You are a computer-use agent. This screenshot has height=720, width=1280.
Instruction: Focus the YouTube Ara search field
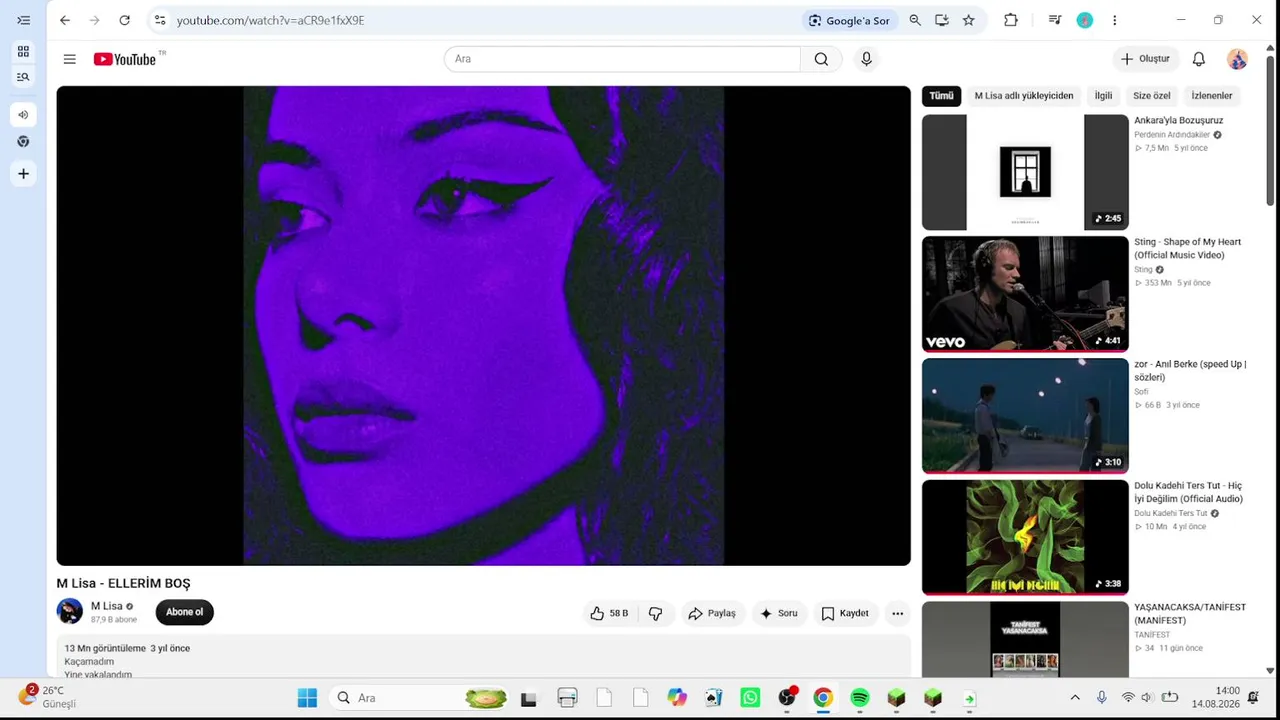tap(622, 59)
